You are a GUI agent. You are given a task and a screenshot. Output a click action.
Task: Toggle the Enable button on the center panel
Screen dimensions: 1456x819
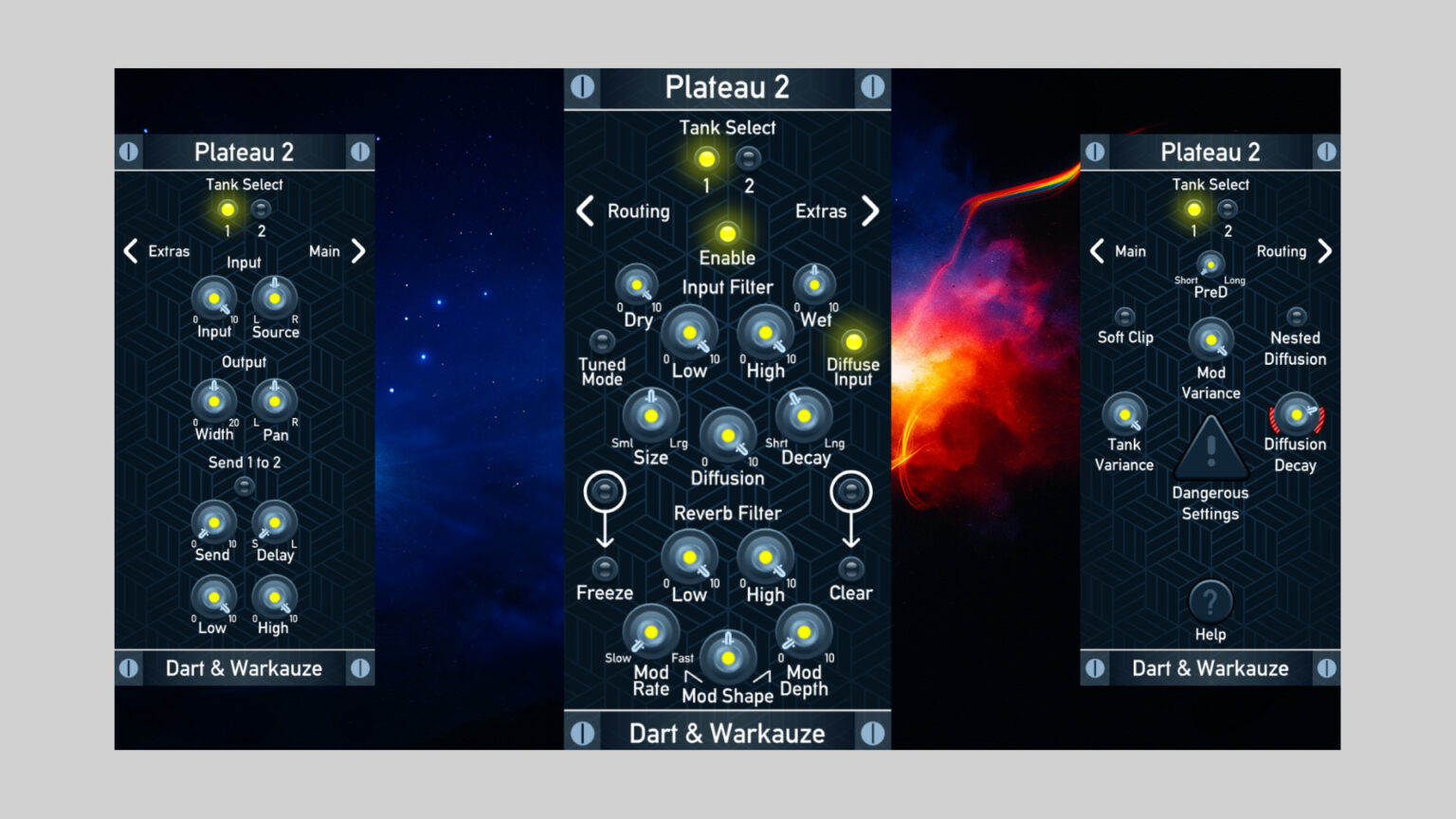coord(727,232)
